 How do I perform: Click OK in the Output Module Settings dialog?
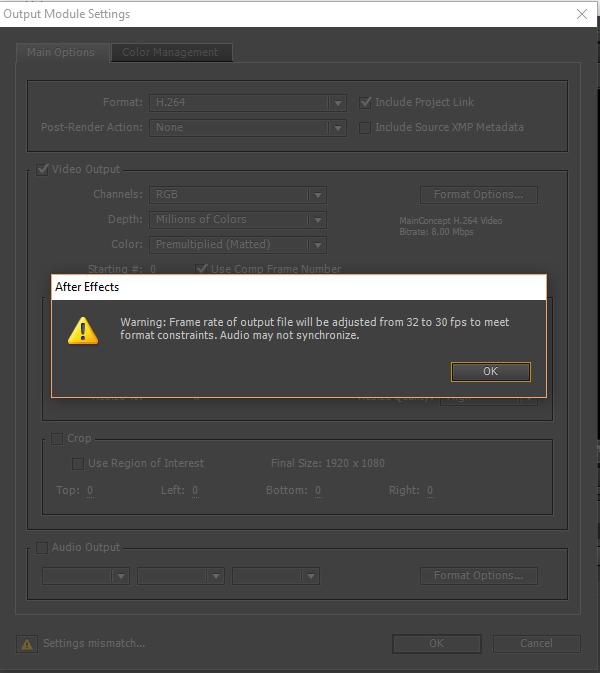click(x=436, y=644)
